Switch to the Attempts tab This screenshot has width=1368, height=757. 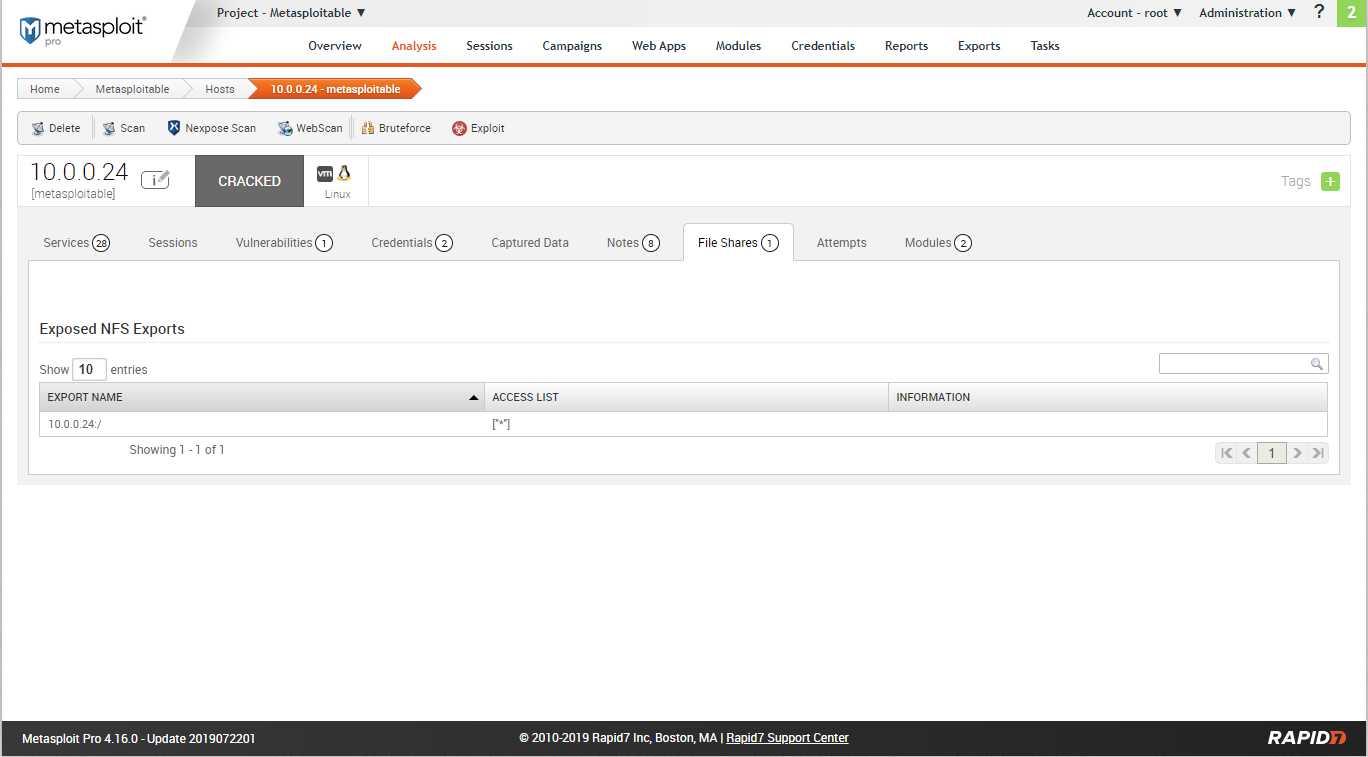click(x=842, y=243)
